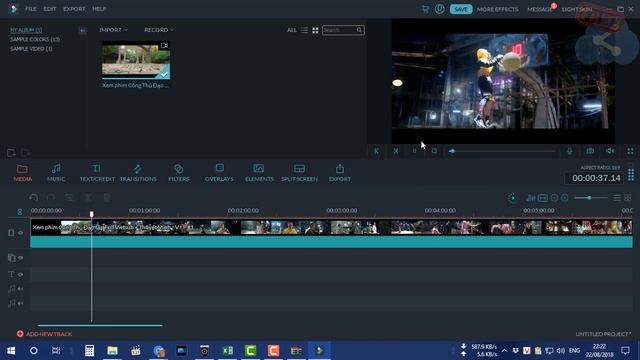Redo the timeline action

point(51,198)
